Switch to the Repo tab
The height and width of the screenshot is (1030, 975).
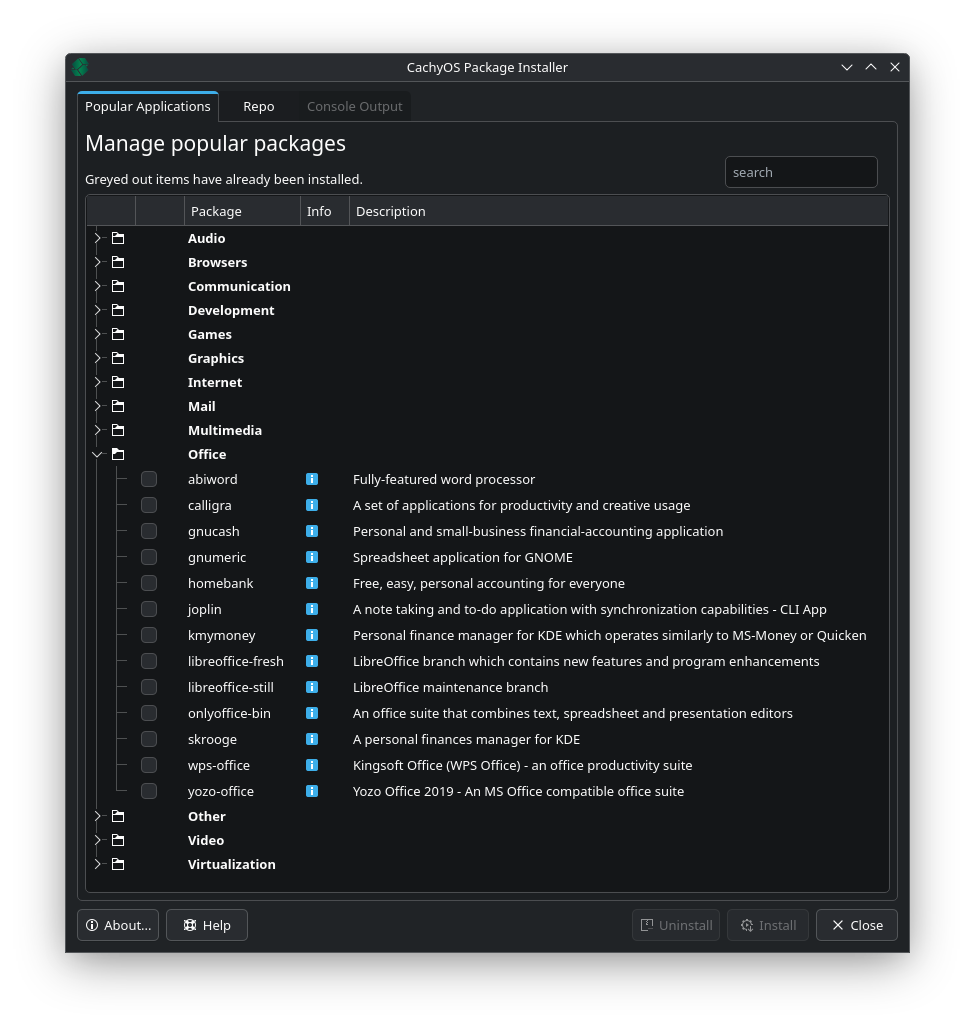coord(258,106)
